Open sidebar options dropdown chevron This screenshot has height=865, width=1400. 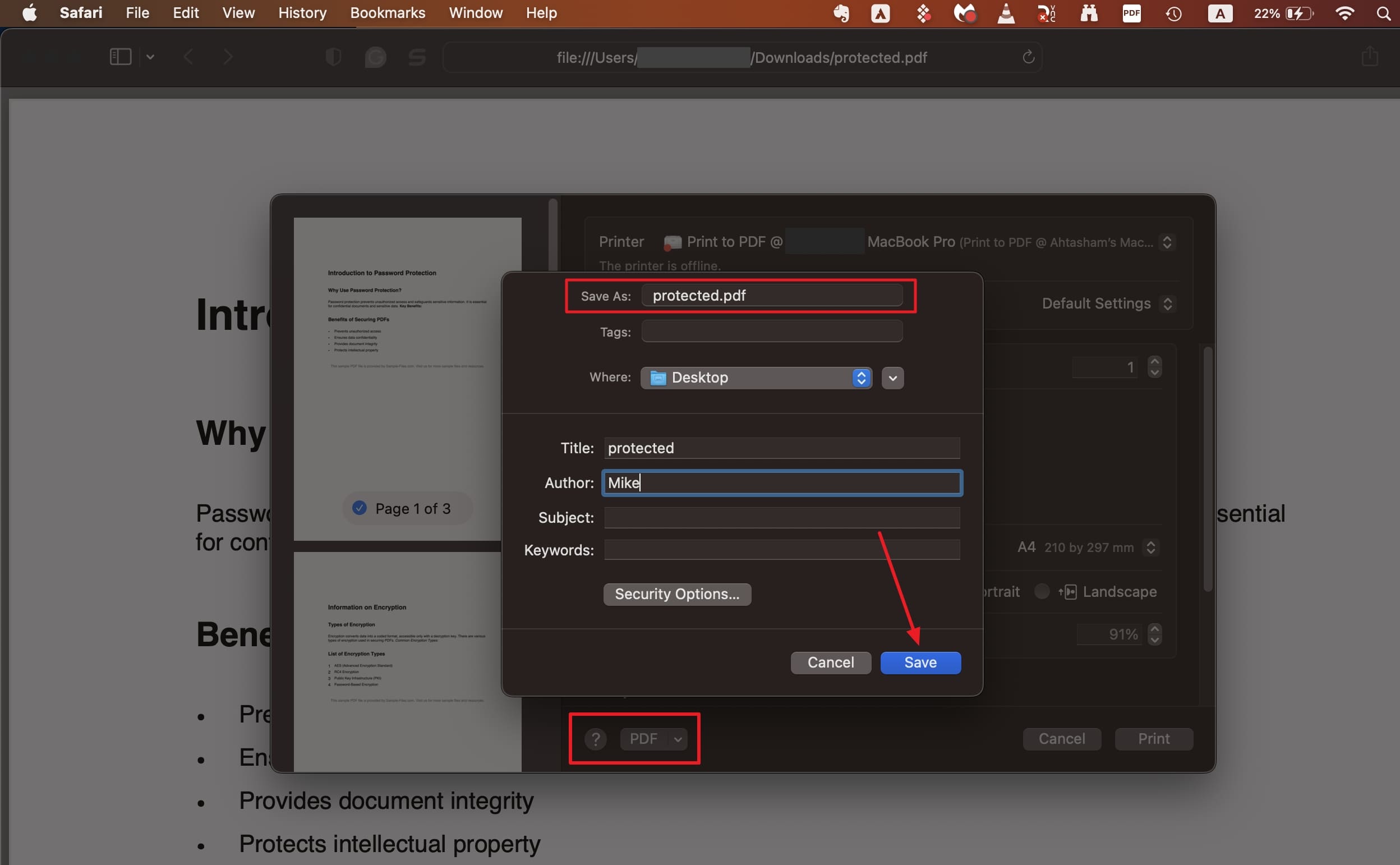click(150, 57)
